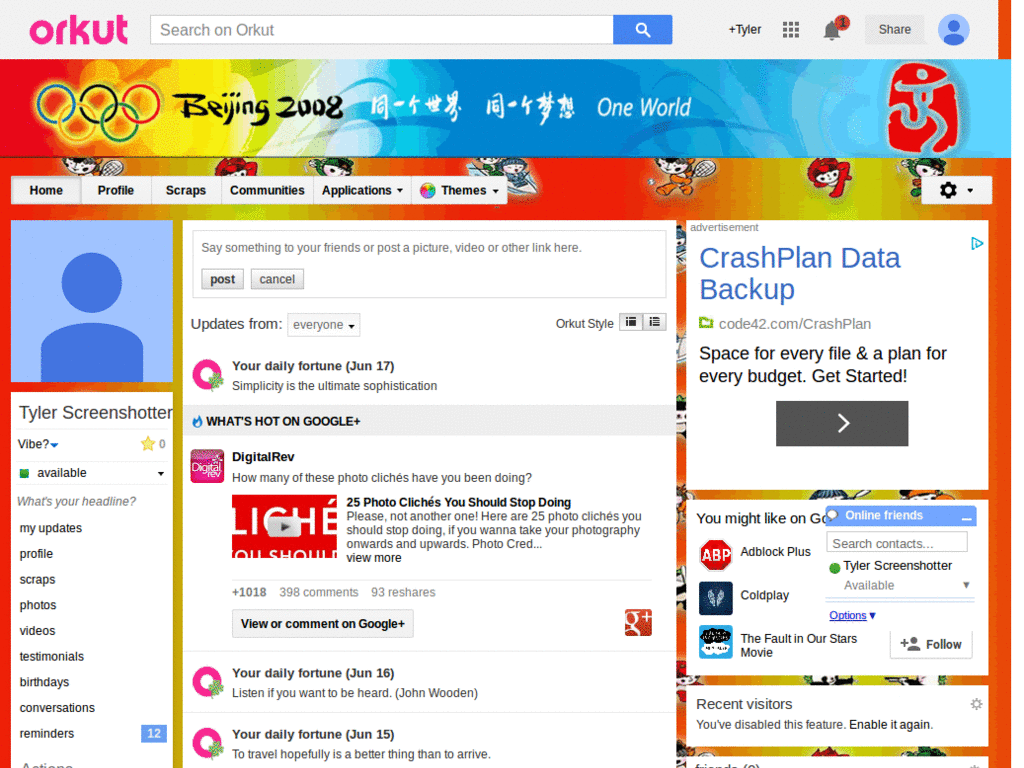Screen dimensions: 1024x768
Task: Open the chat Available status dropdown
Action: tap(906, 585)
